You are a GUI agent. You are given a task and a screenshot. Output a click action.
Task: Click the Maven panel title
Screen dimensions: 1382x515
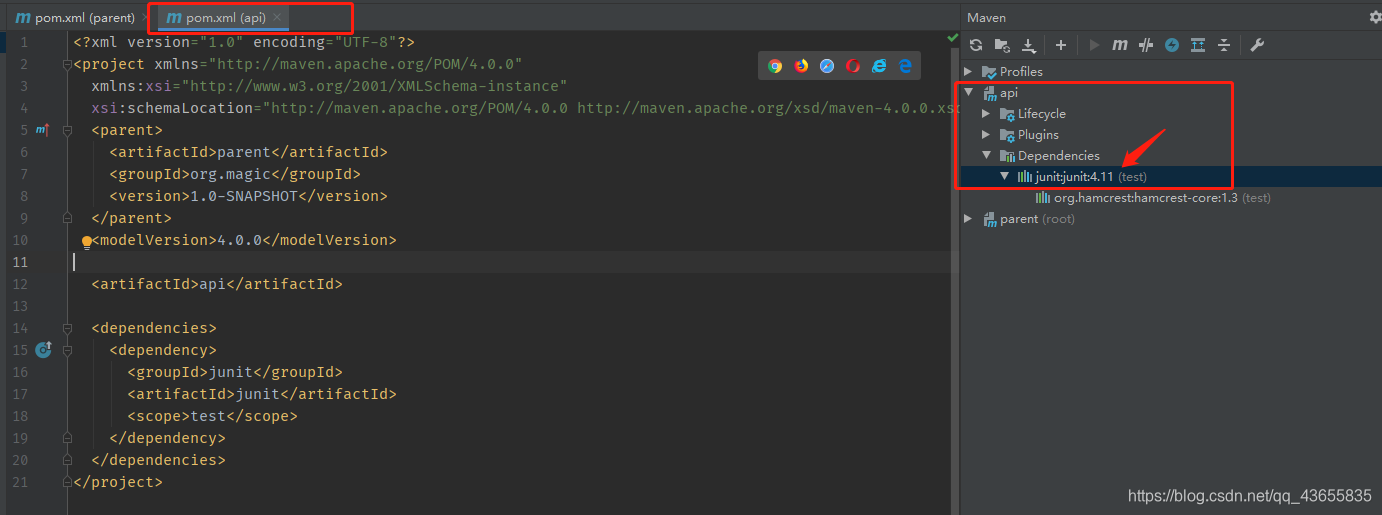pyautogui.click(x=987, y=17)
